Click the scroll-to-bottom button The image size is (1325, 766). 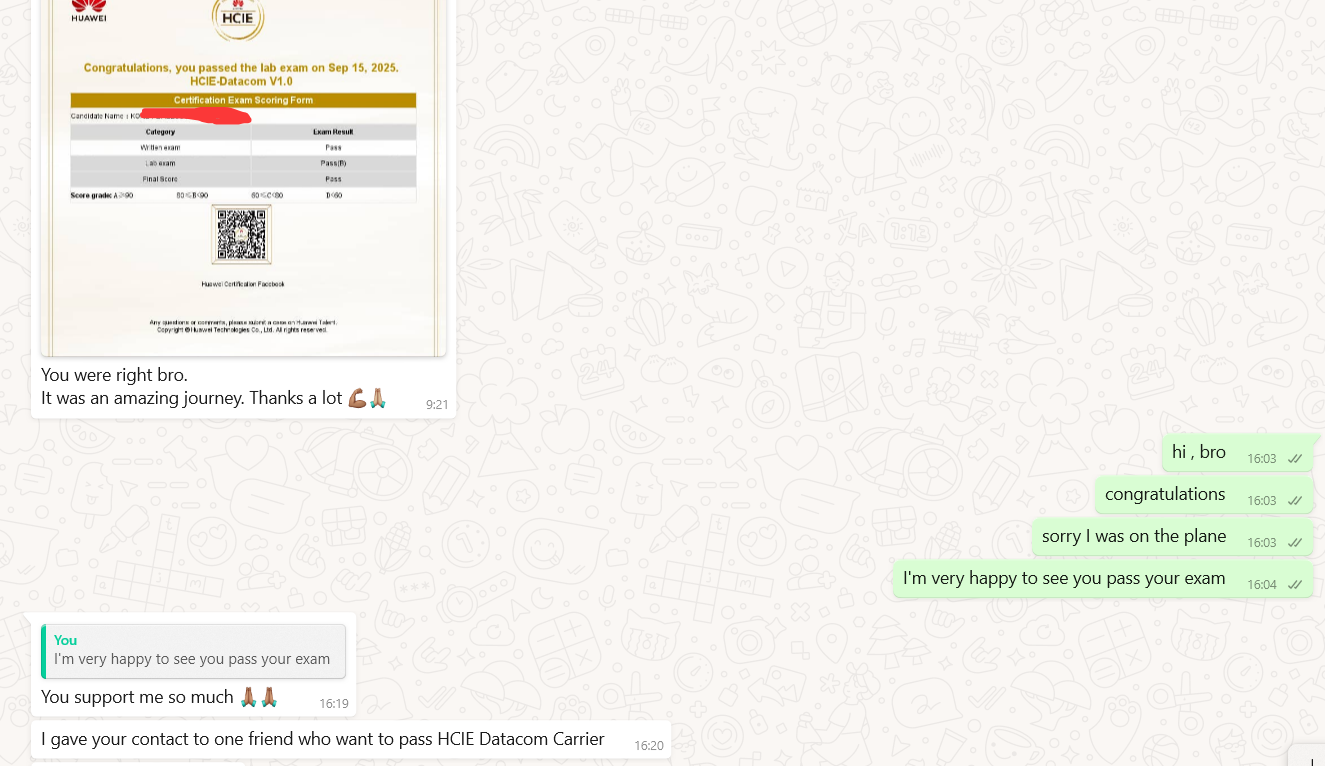click(x=1308, y=756)
